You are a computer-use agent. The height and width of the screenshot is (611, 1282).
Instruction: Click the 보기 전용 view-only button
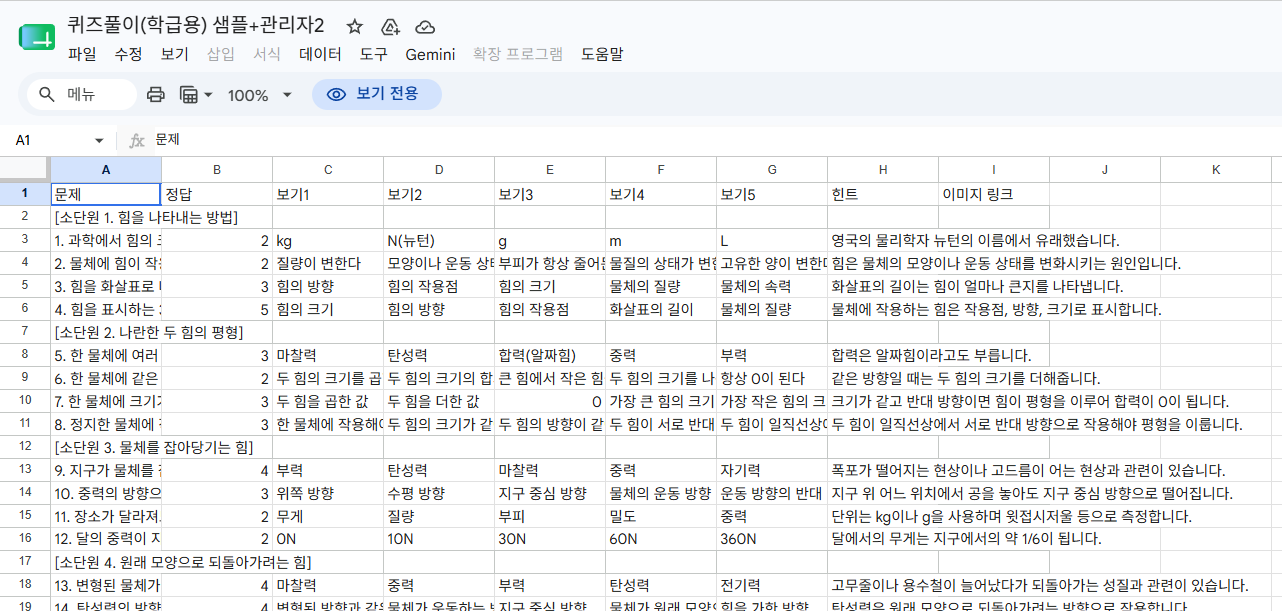pos(376,95)
